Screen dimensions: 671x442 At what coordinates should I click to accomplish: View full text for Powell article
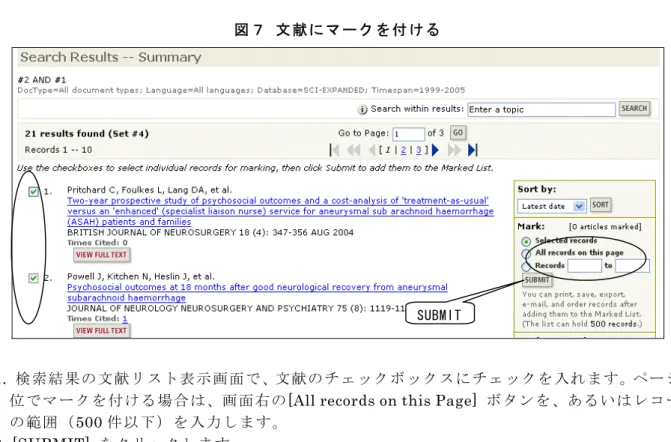[102, 331]
